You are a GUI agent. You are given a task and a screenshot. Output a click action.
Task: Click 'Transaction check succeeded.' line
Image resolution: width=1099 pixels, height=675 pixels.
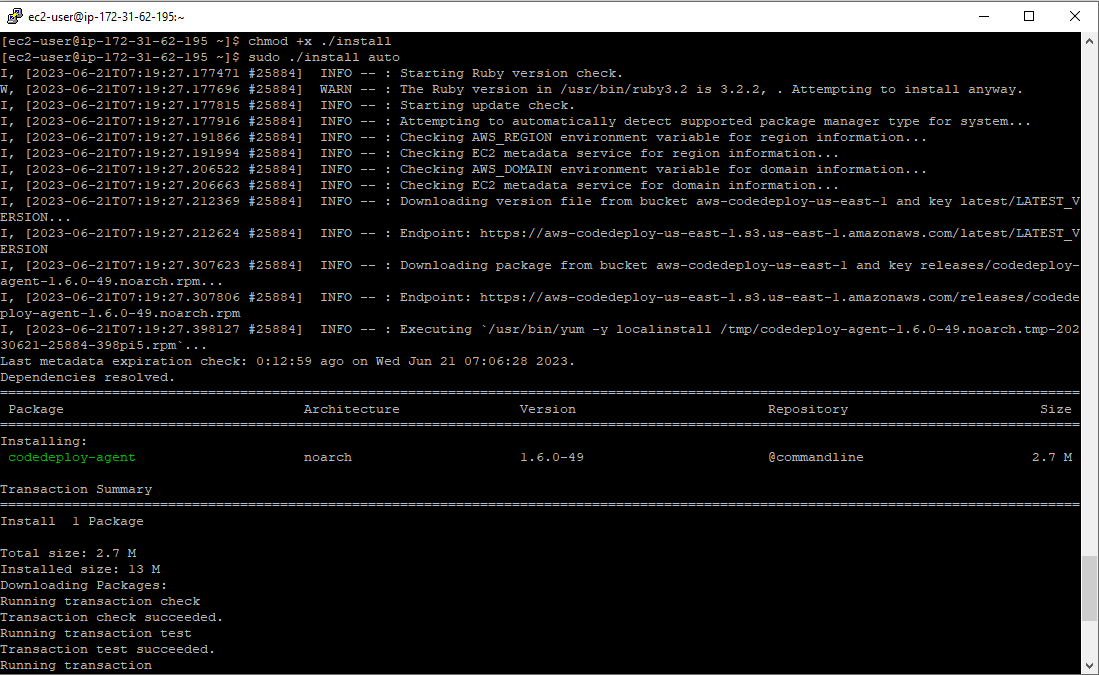[x=111, y=618]
